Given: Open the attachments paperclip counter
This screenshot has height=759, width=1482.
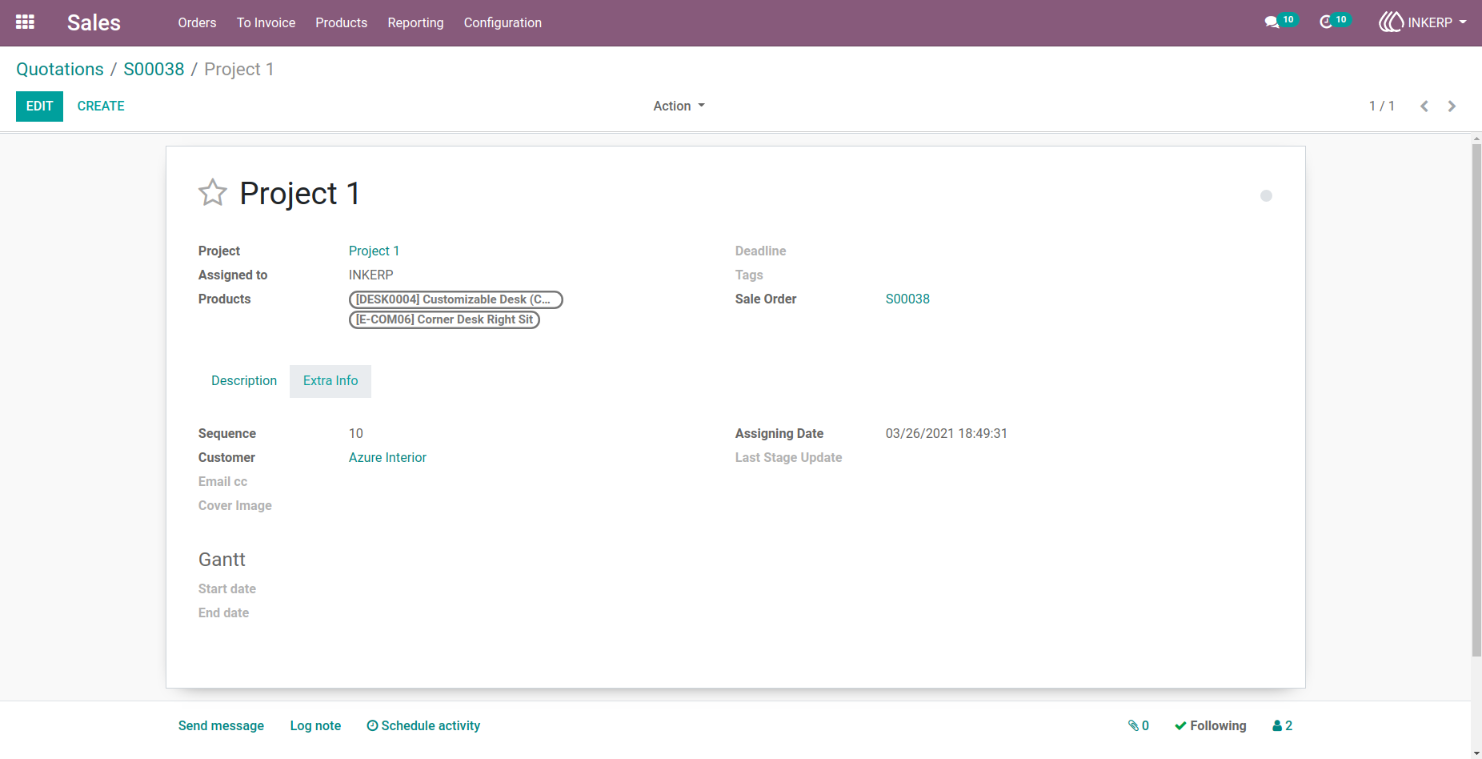Looking at the screenshot, I should click(x=1138, y=726).
